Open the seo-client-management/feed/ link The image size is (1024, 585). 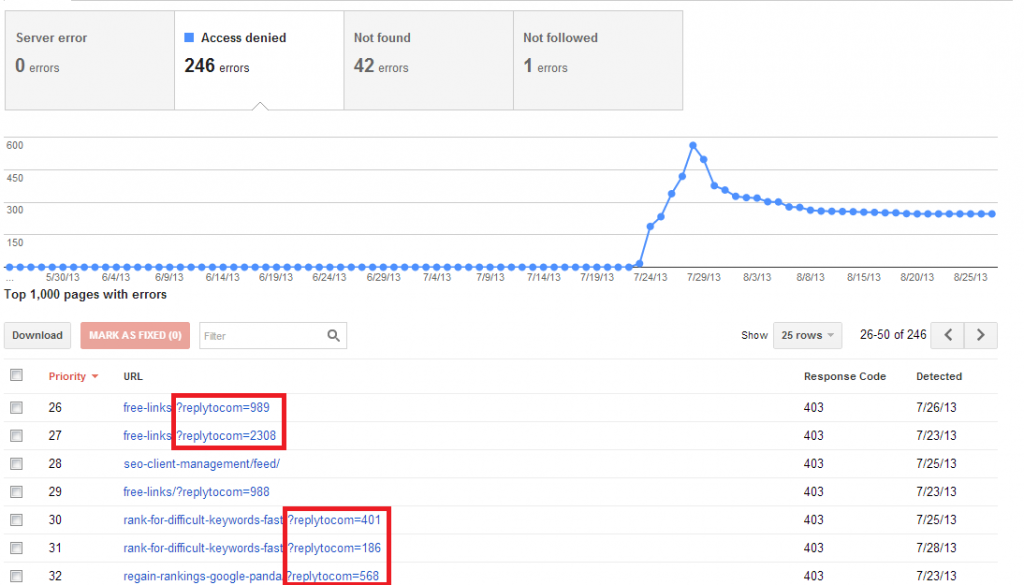201,464
